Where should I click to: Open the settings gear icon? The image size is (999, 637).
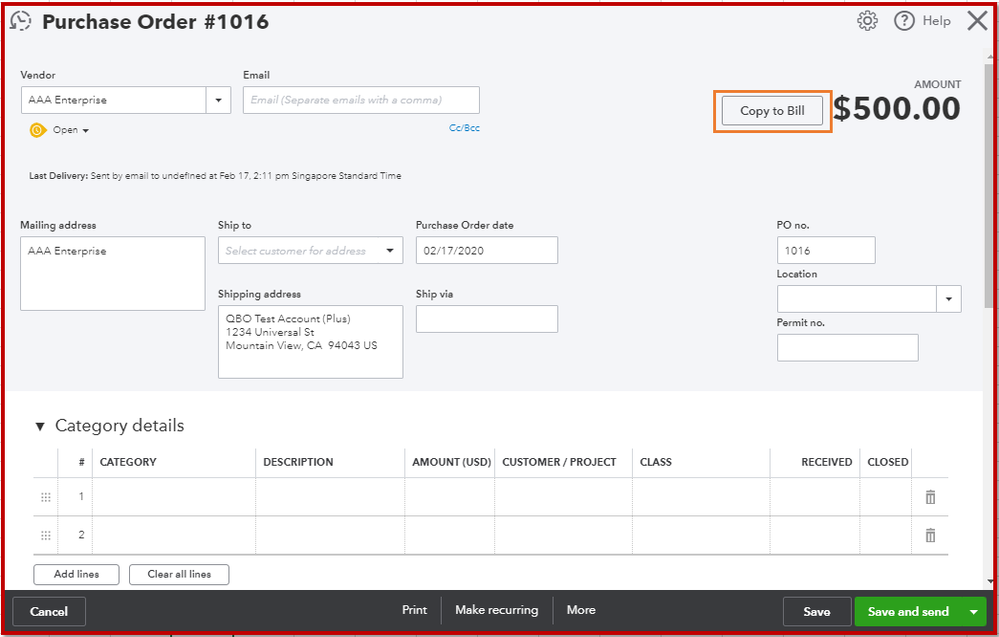click(867, 21)
